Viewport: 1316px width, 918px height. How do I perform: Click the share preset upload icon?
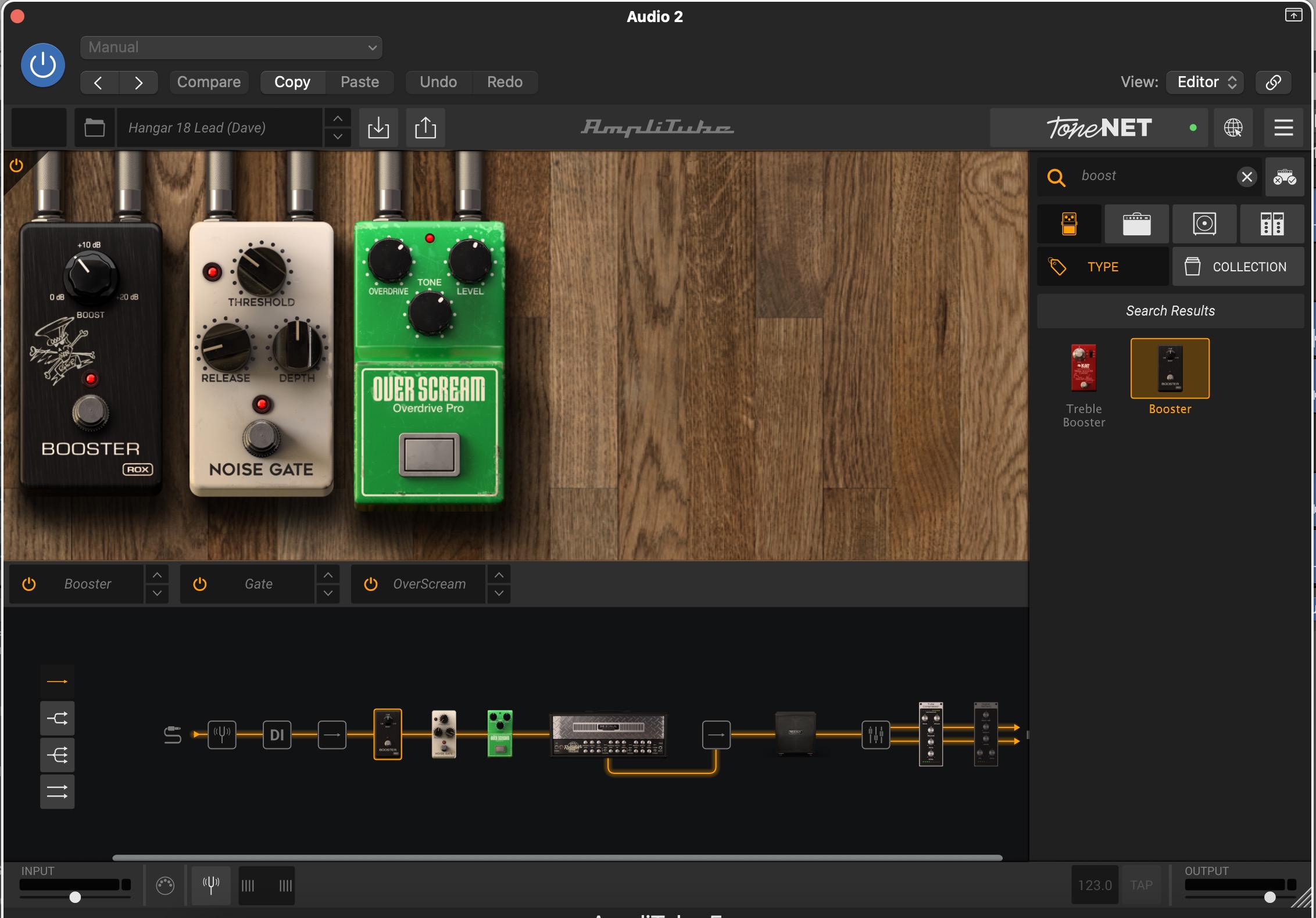click(425, 127)
